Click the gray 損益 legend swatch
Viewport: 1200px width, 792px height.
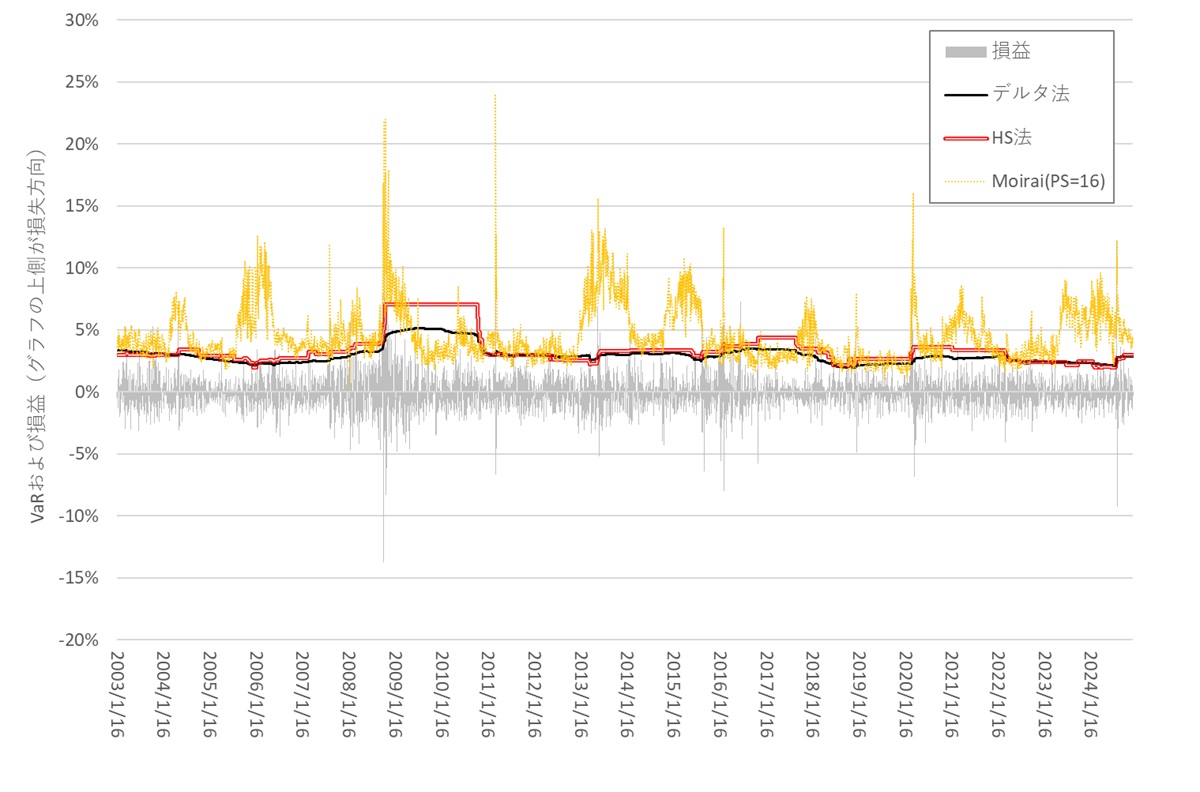pyautogui.click(x=963, y=52)
